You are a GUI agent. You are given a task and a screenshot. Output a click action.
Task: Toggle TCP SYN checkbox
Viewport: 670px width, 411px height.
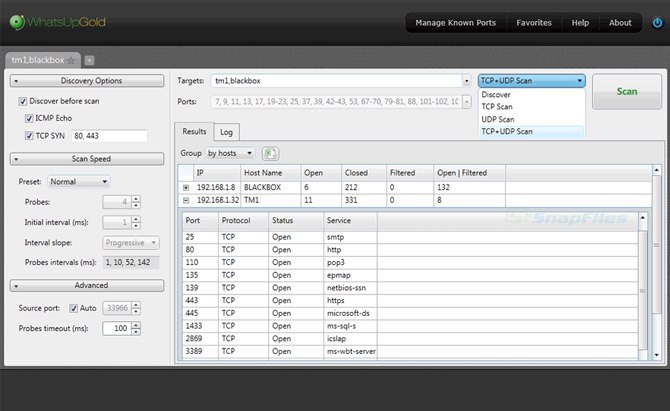pos(29,136)
